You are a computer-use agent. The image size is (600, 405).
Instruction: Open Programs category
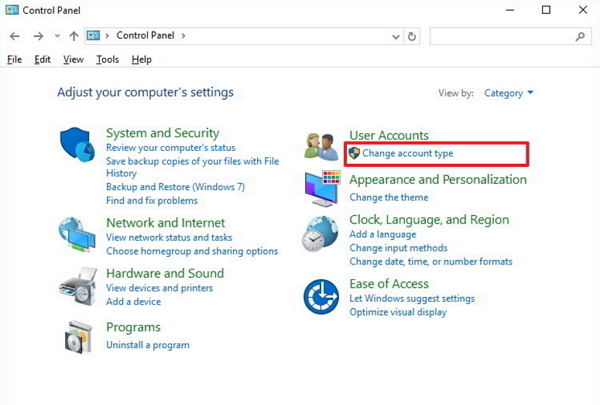pos(133,327)
